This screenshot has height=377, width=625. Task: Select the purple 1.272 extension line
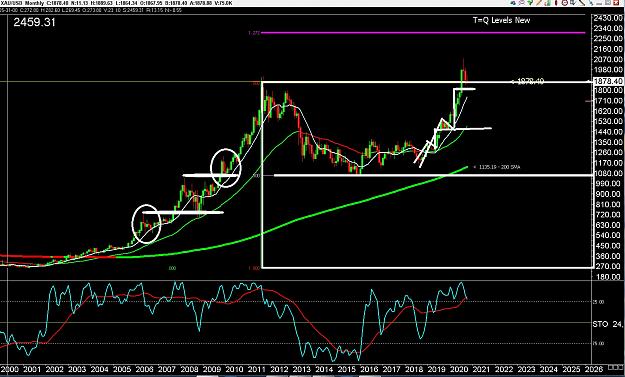pos(423,33)
